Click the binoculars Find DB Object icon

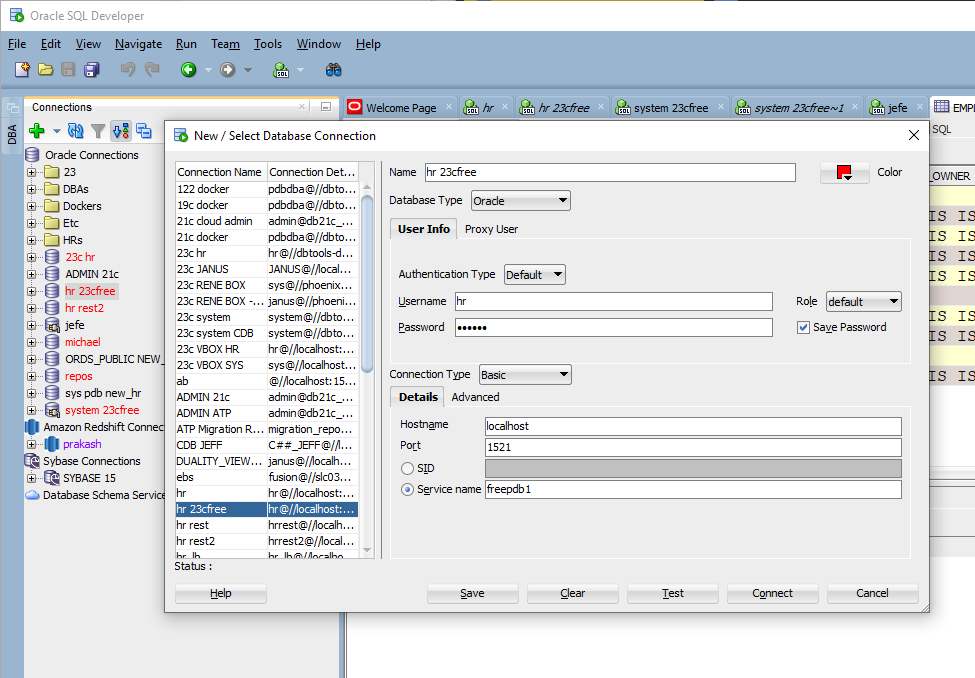pyautogui.click(x=333, y=70)
